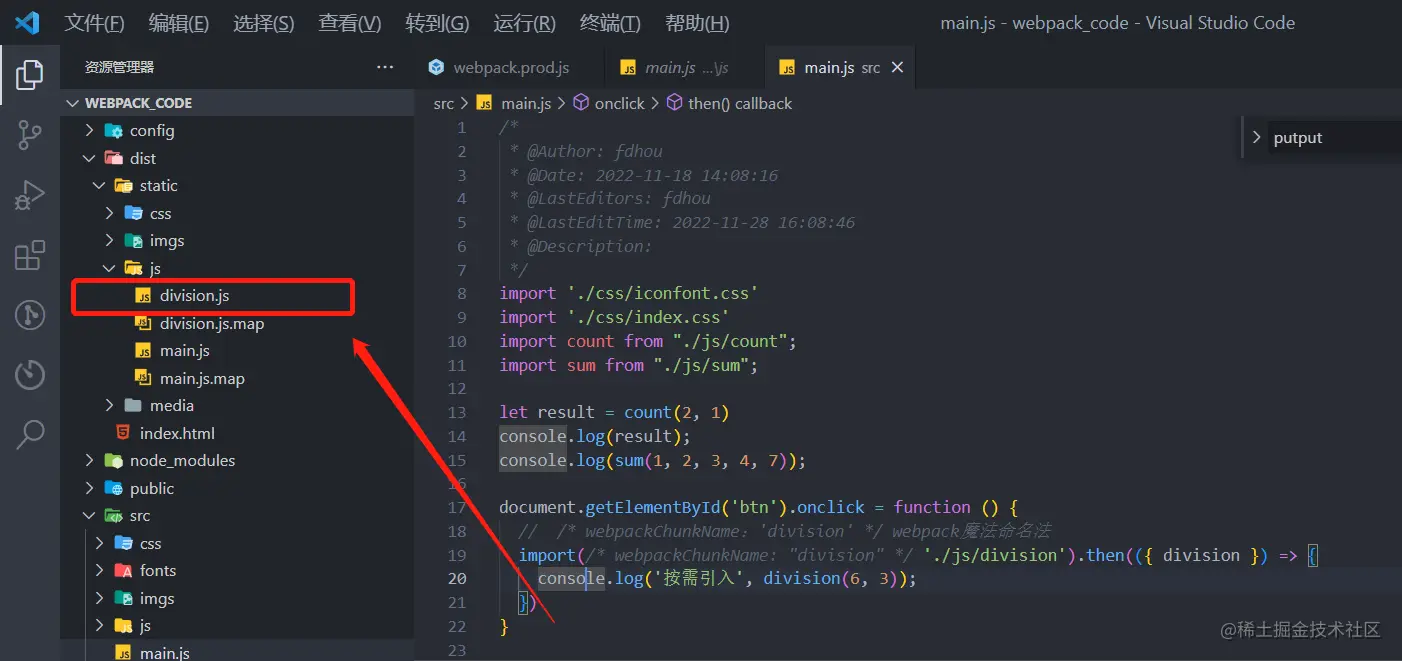Image resolution: width=1402 pixels, height=661 pixels.
Task: Open 选择(S) menu
Action: click(264, 23)
